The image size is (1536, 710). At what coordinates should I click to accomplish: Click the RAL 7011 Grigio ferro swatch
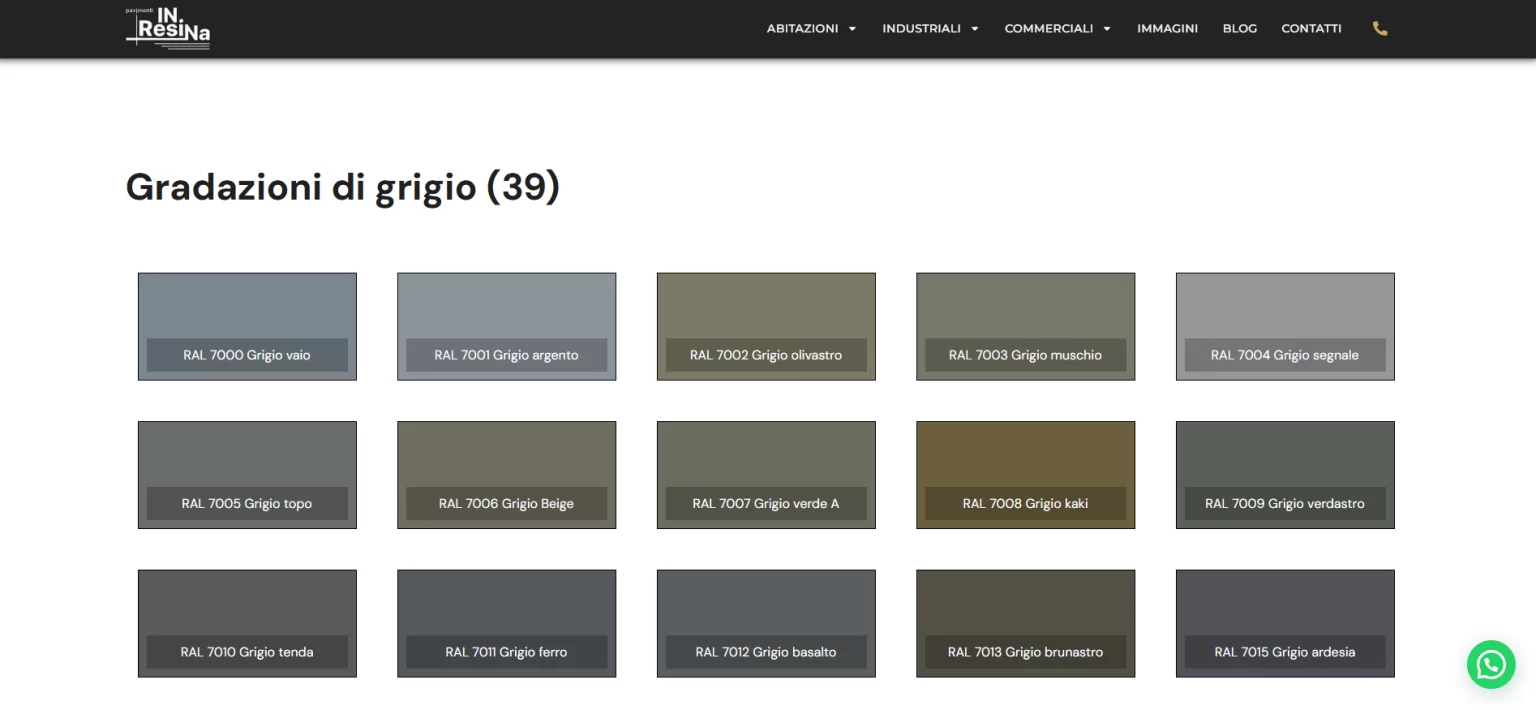[506, 623]
